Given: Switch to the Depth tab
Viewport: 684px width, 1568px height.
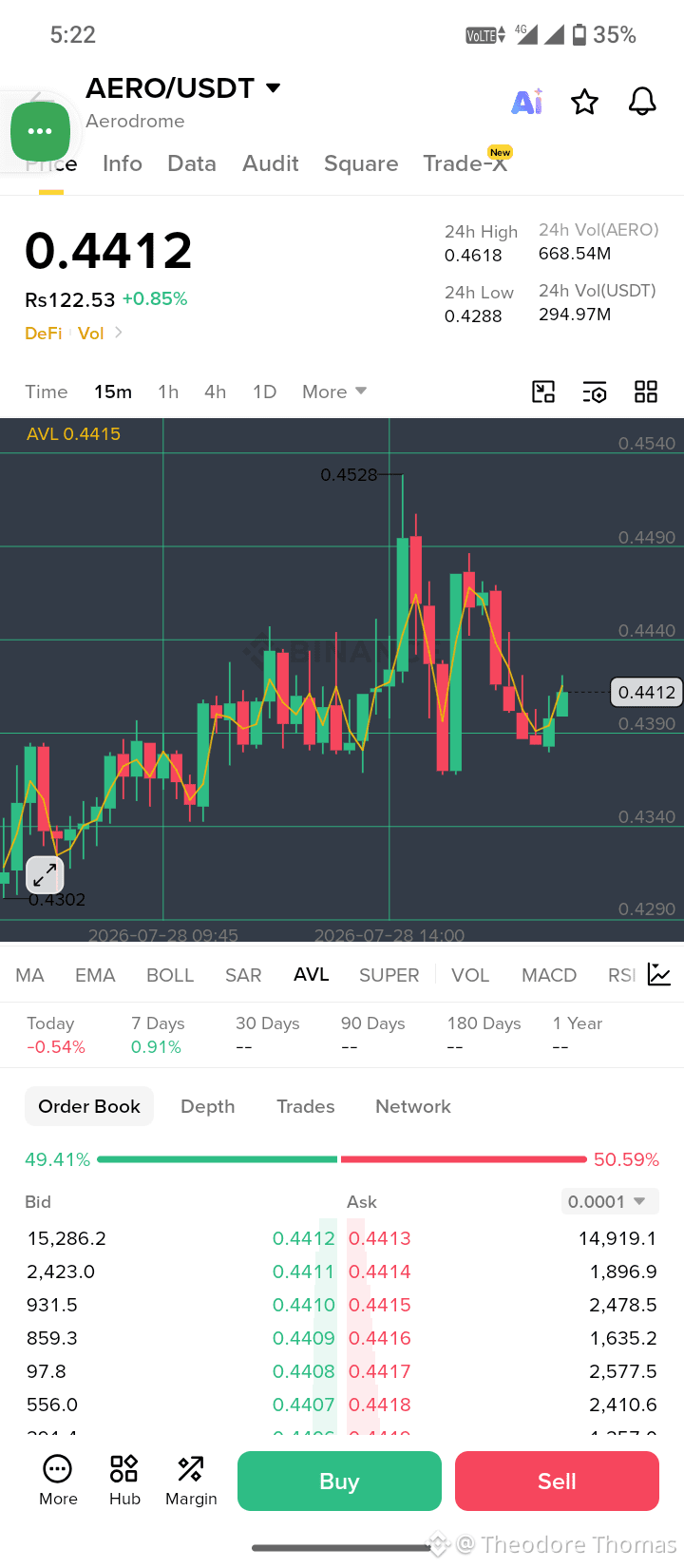Looking at the screenshot, I should click(208, 1106).
